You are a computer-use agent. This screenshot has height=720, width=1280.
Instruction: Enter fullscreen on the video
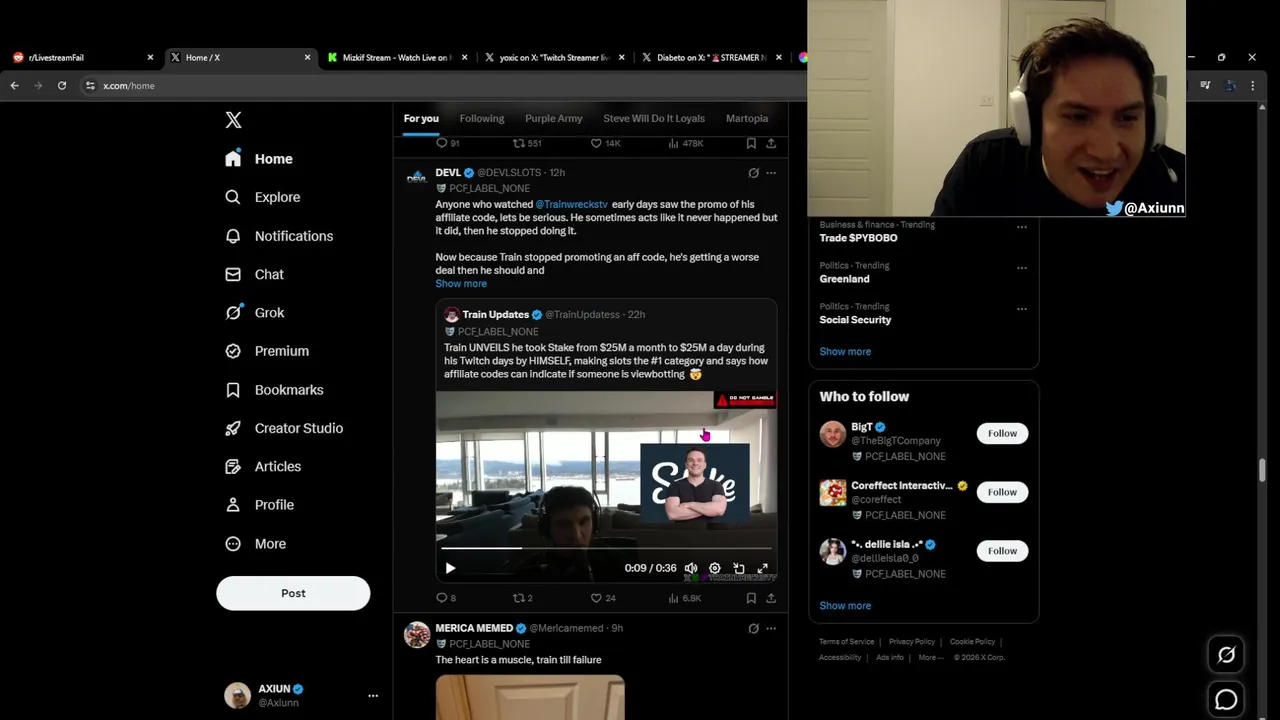pos(763,568)
